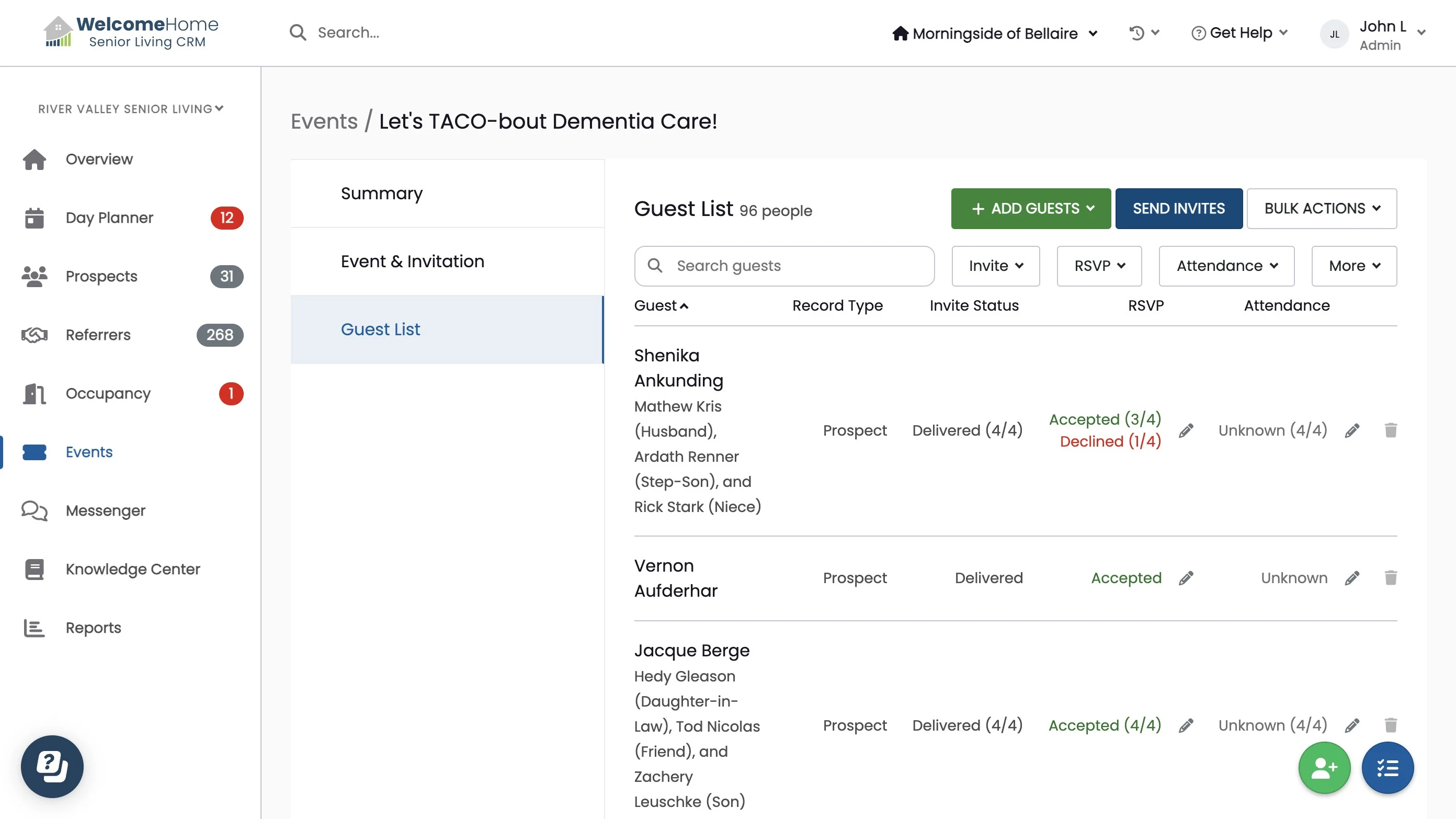Expand the Add Guests dropdown
Screen dimensions: 1456x819
[1030, 209]
